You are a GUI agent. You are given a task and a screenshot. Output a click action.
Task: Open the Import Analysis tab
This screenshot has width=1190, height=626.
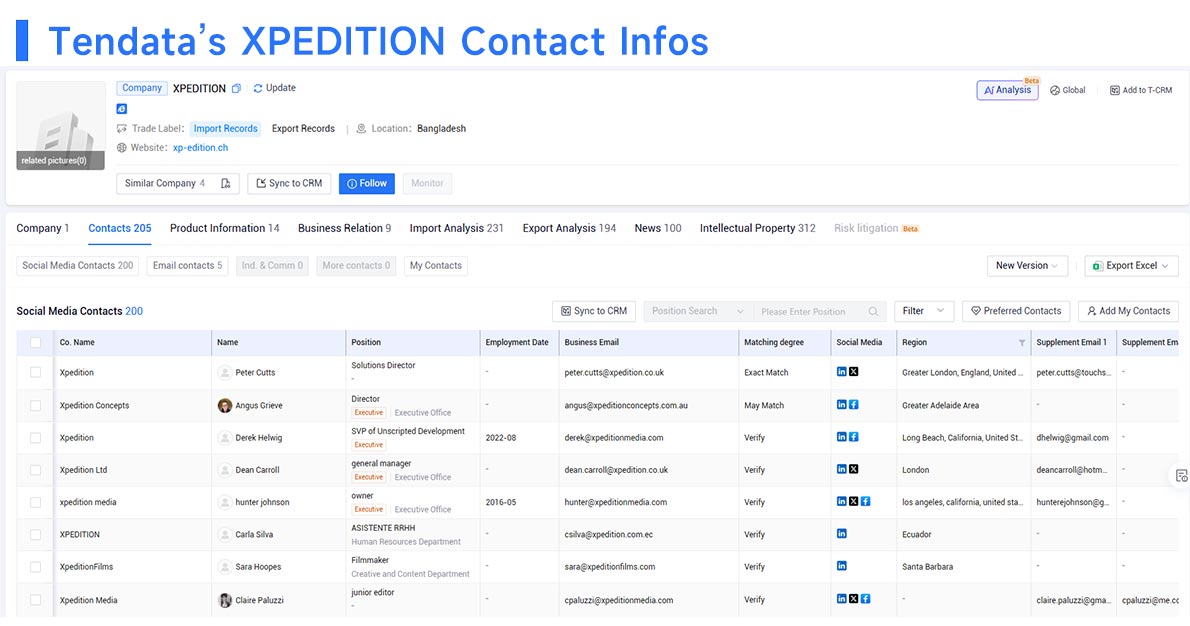tap(456, 228)
